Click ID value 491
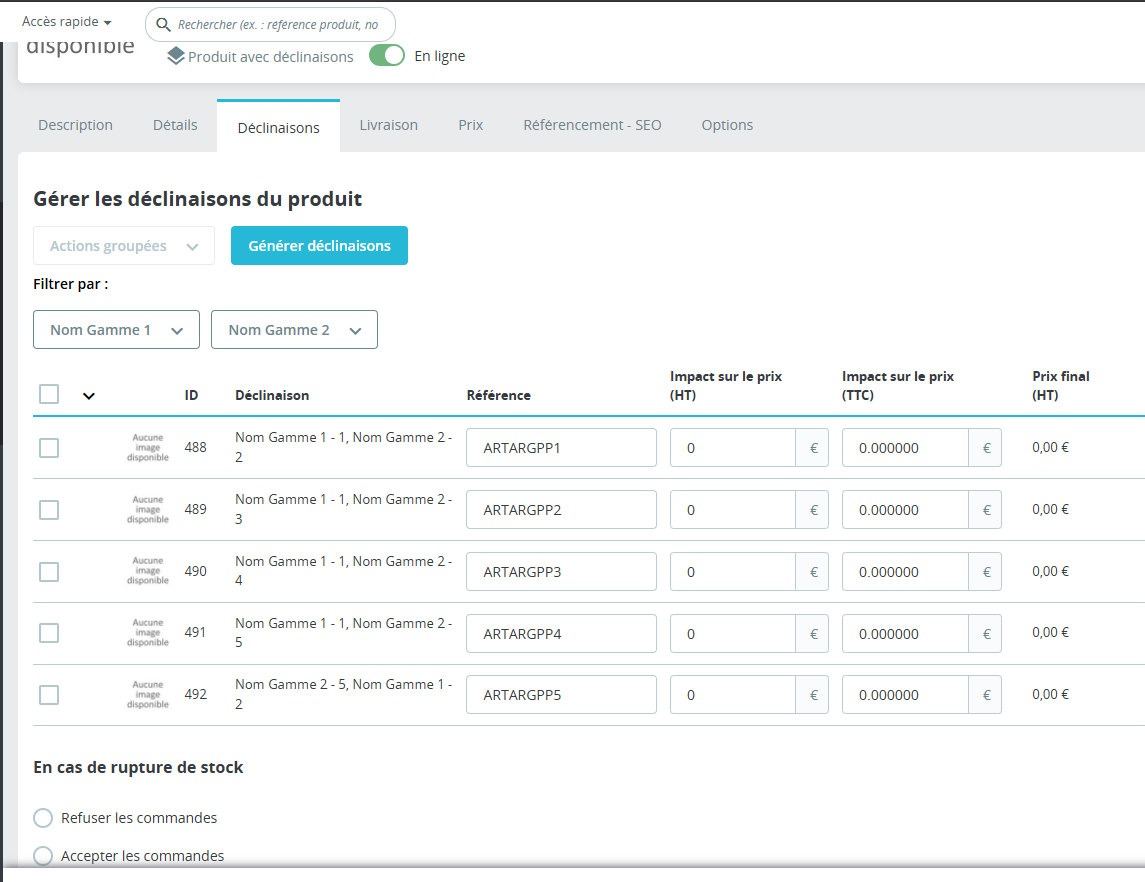This screenshot has height=882, width=1145. [x=196, y=632]
